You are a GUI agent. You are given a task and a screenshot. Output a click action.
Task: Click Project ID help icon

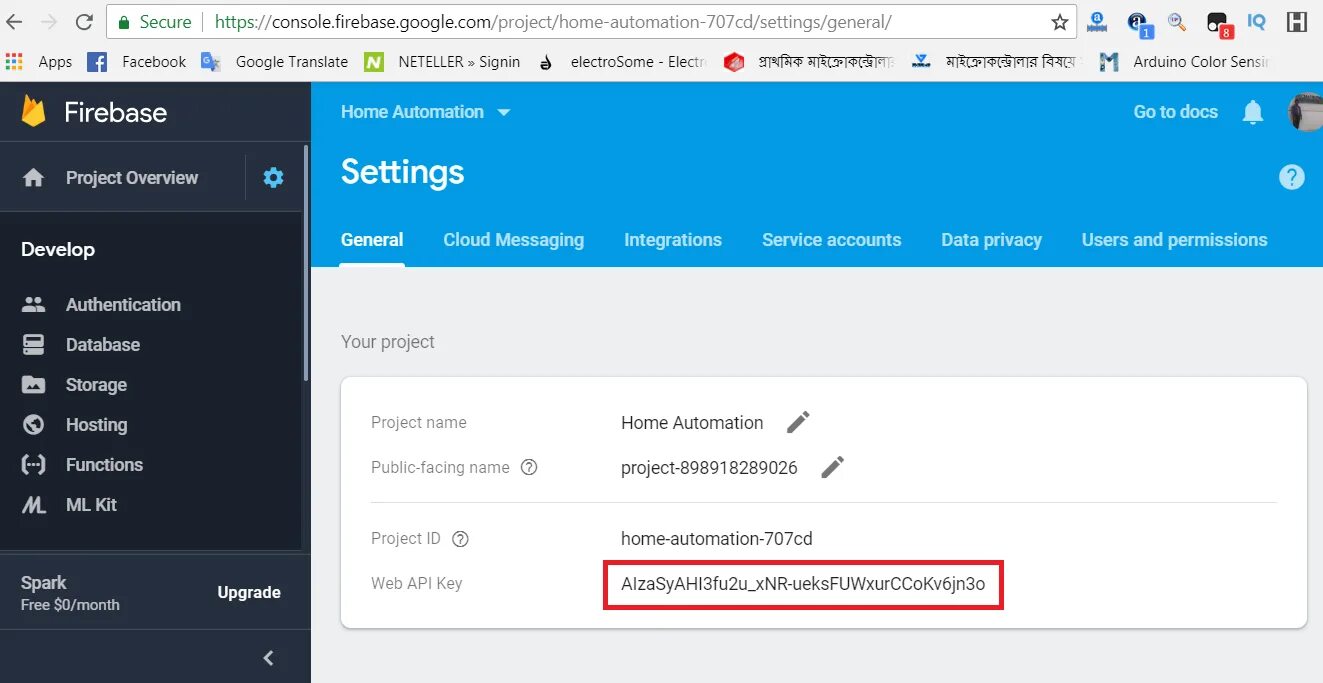460,539
